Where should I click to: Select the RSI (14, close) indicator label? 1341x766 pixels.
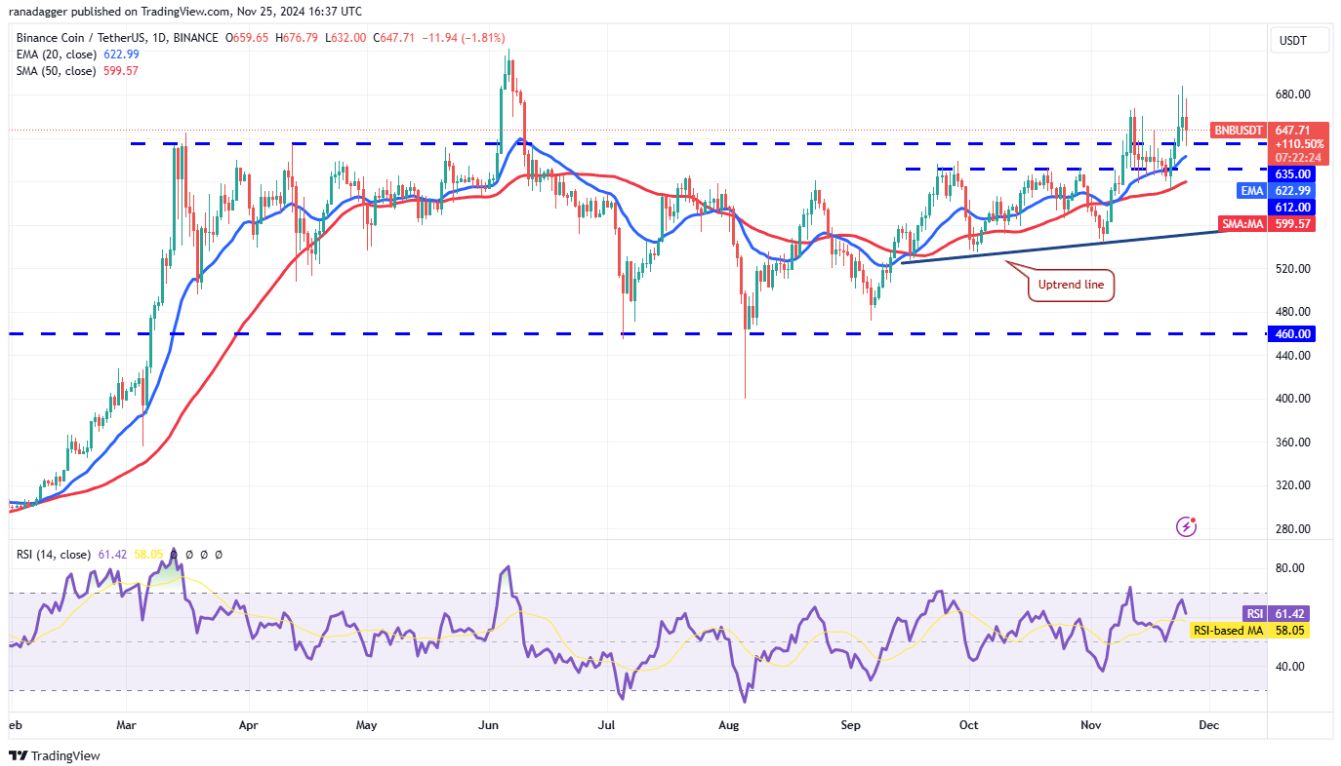point(55,552)
